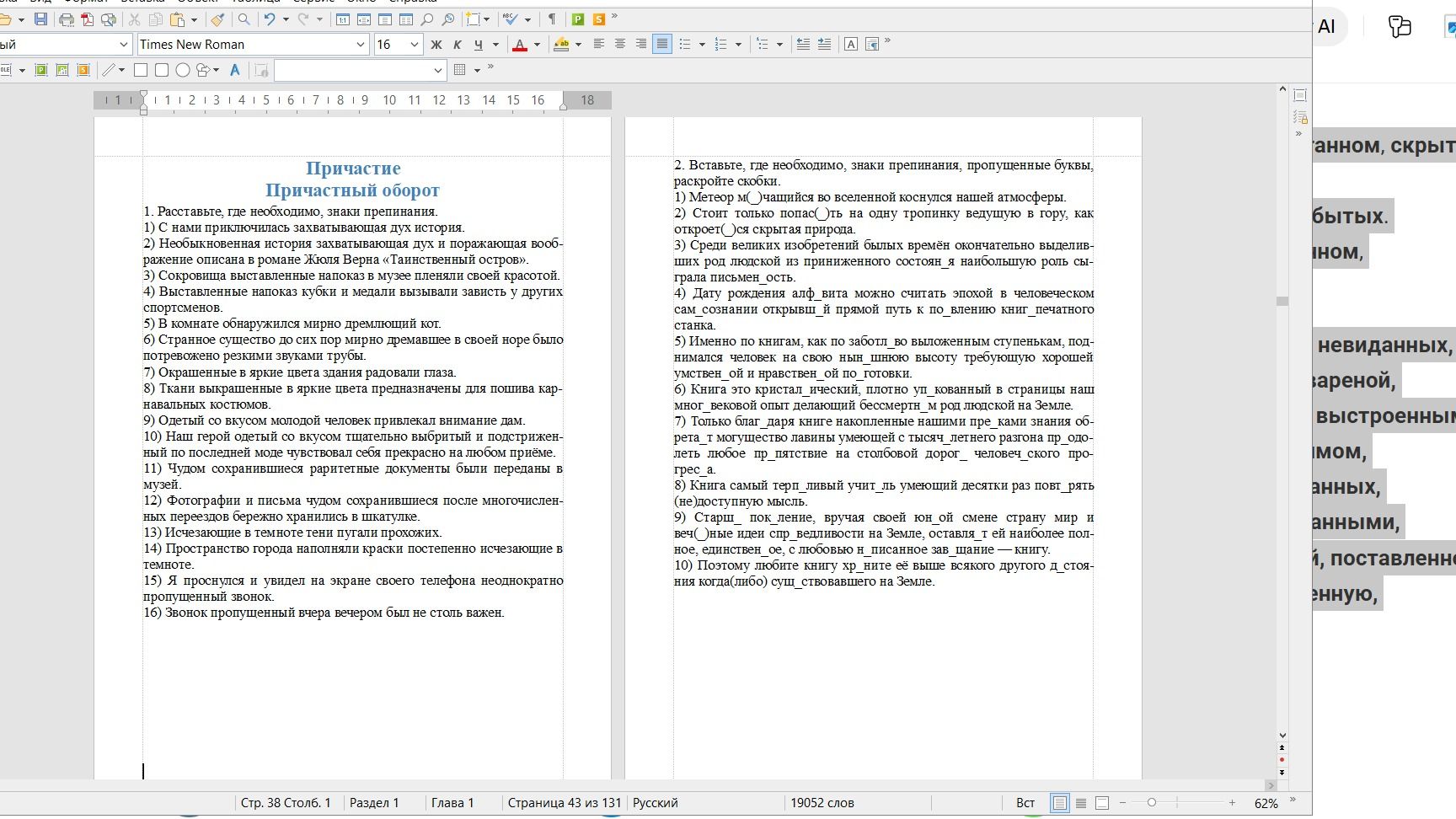This screenshot has height=819, width=1456.
Task: Open the font size 16 dropdown
Action: [414, 45]
